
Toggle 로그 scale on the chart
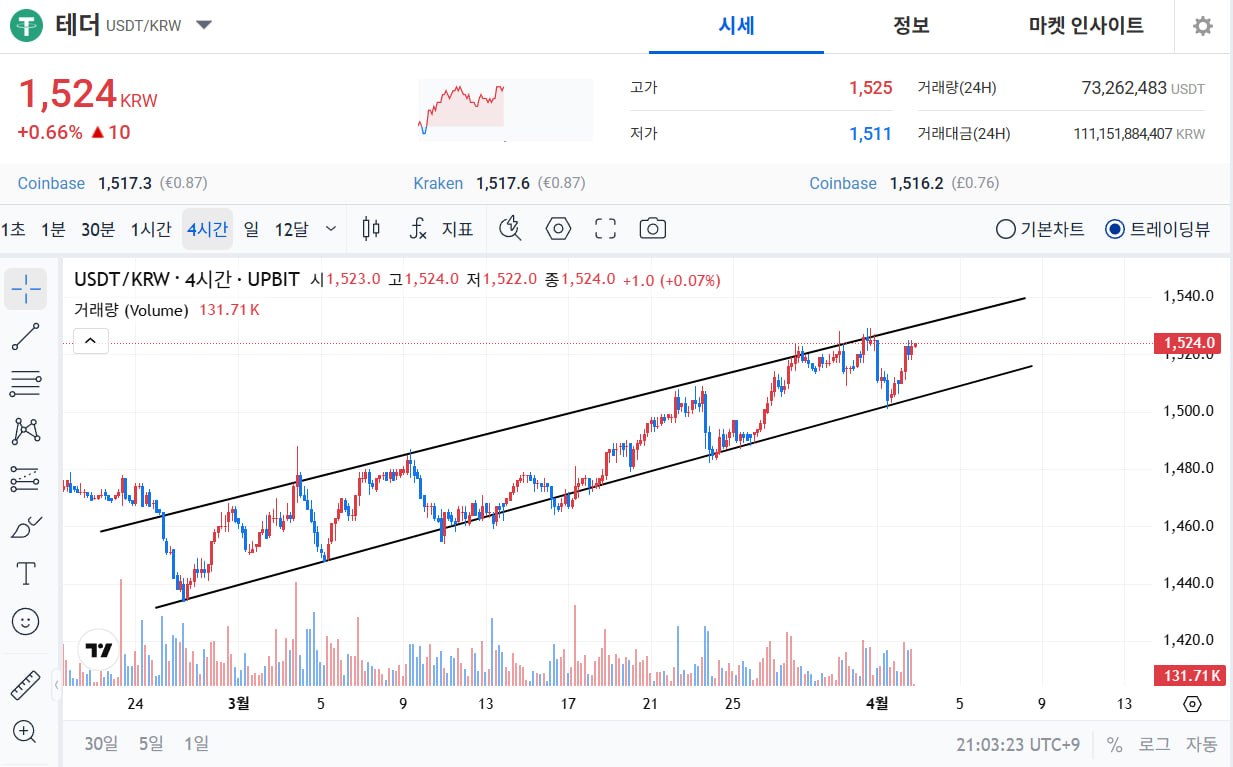(1154, 744)
